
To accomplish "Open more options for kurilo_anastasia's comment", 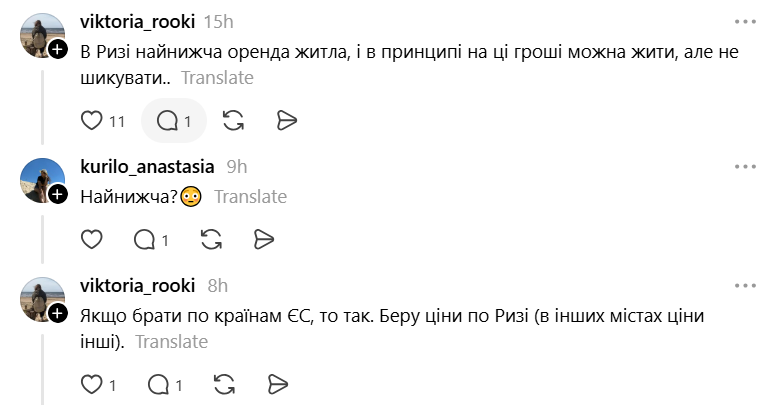I will (x=745, y=167).
